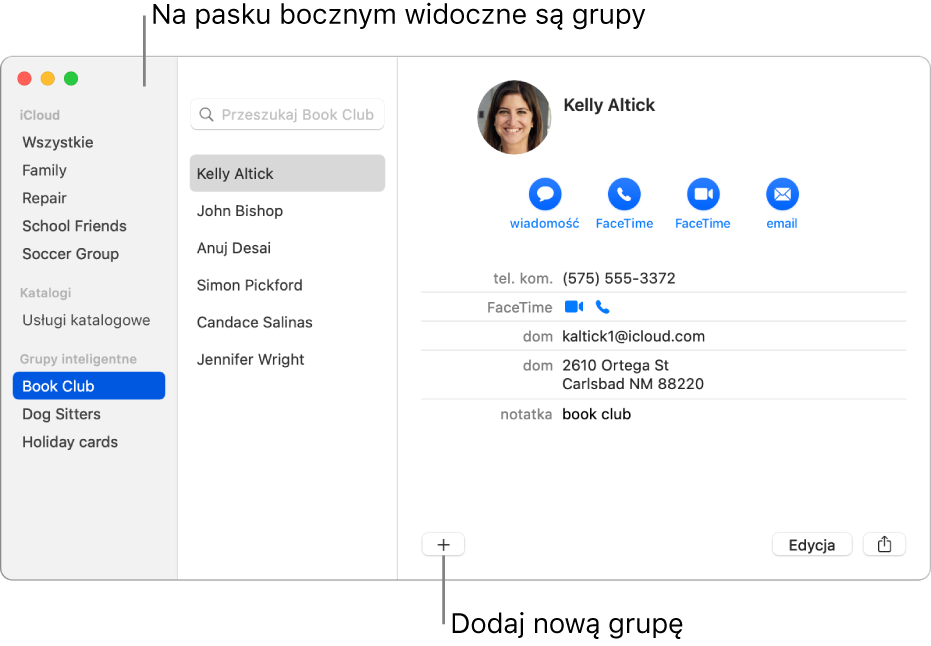Open the Soccer Group list
Screen dimensions: 931x646
tap(71, 254)
